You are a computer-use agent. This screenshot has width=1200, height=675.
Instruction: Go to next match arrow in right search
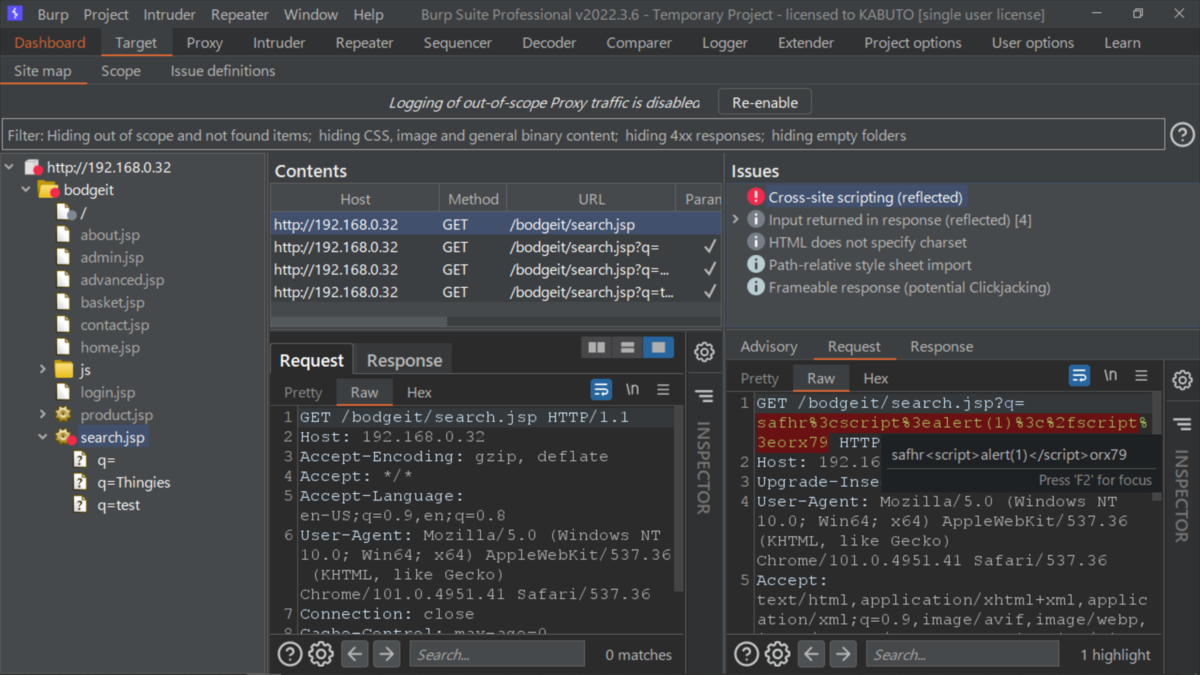tap(844, 654)
